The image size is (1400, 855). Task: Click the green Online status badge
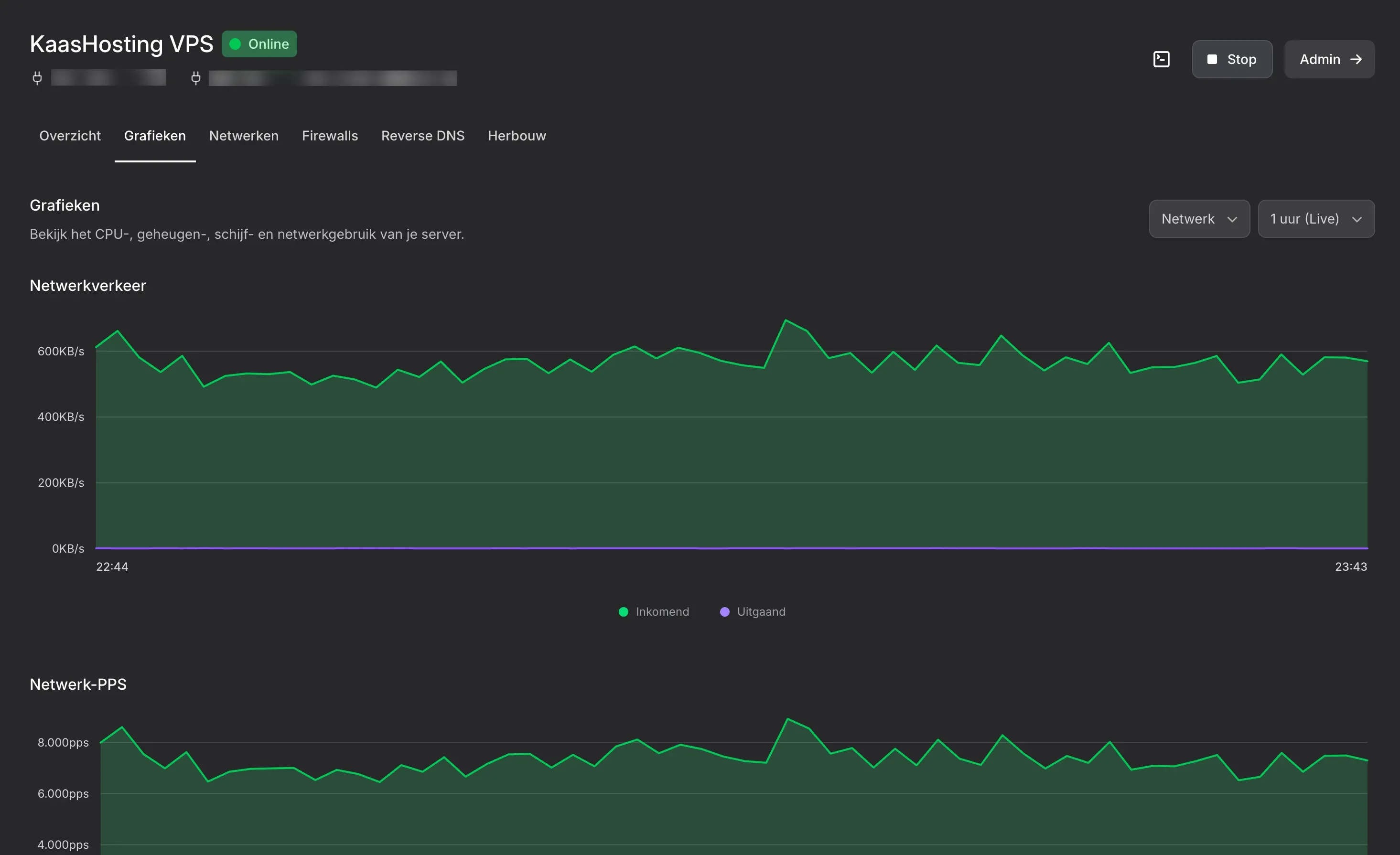pos(259,44)
